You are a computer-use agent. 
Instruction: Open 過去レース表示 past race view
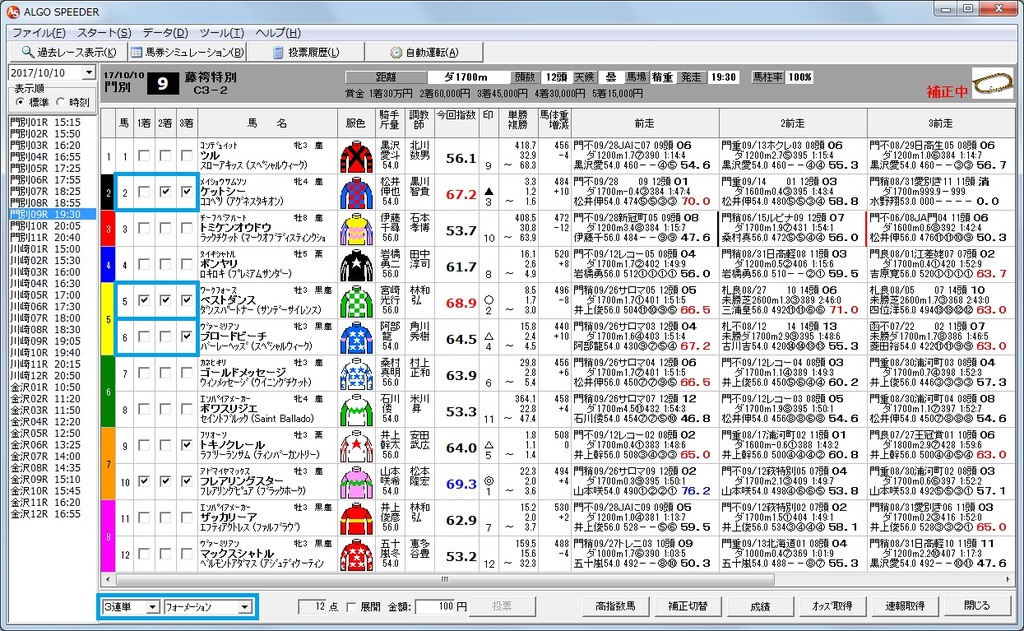68,52
